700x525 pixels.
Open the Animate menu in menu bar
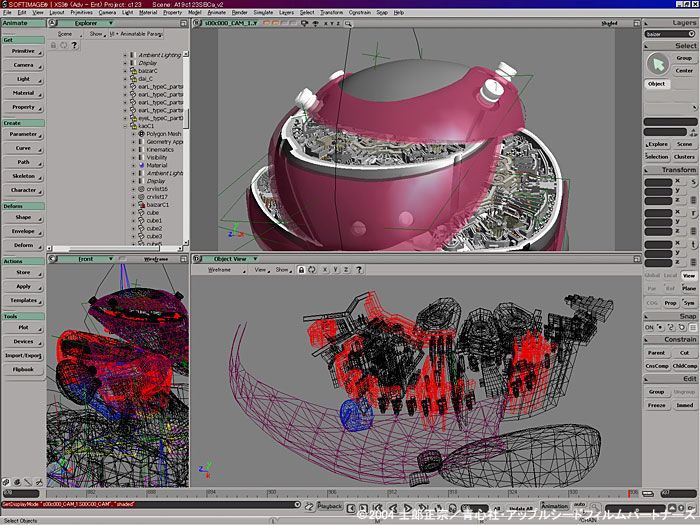pos(217,12)
